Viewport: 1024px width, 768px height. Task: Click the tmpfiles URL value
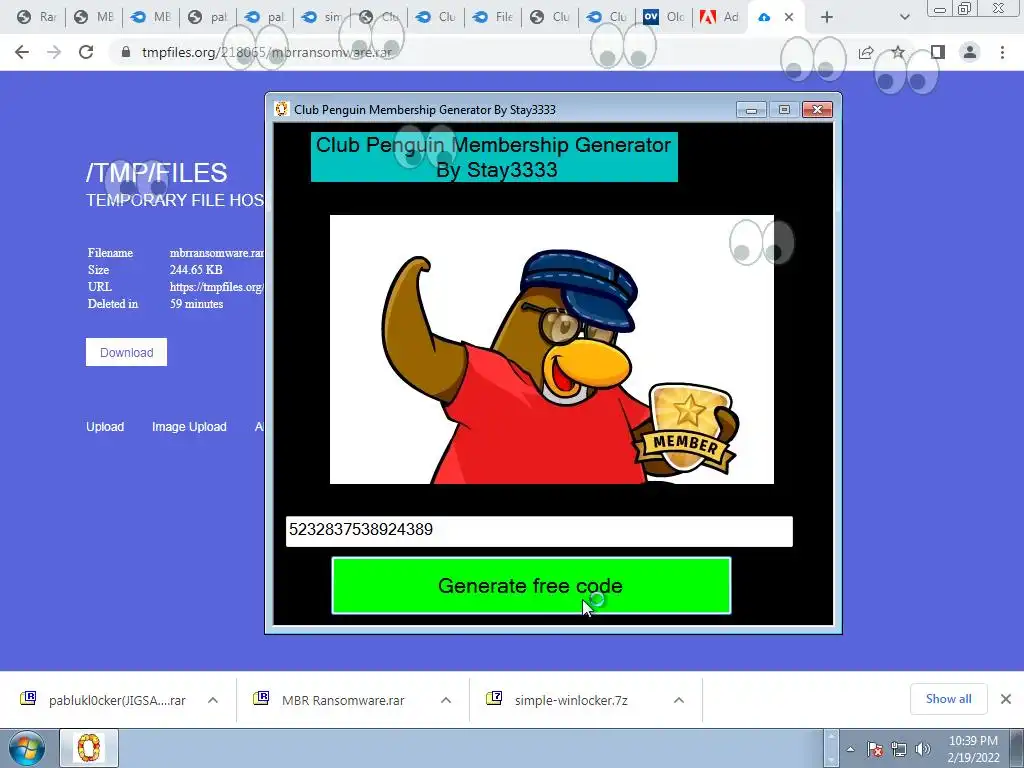click(217, 287)
